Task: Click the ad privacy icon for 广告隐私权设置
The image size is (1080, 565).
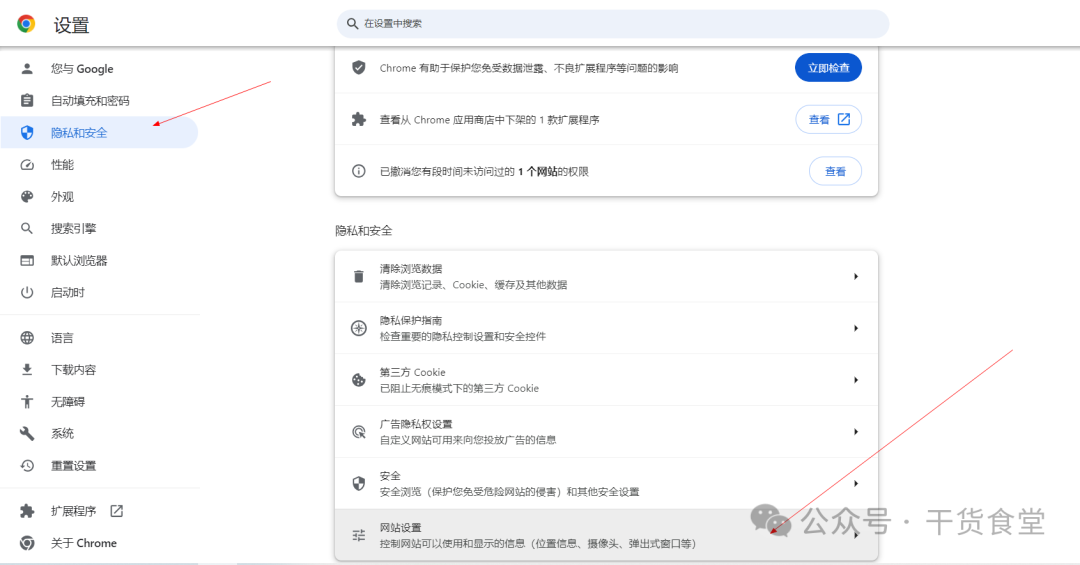Action: (358, 431)
